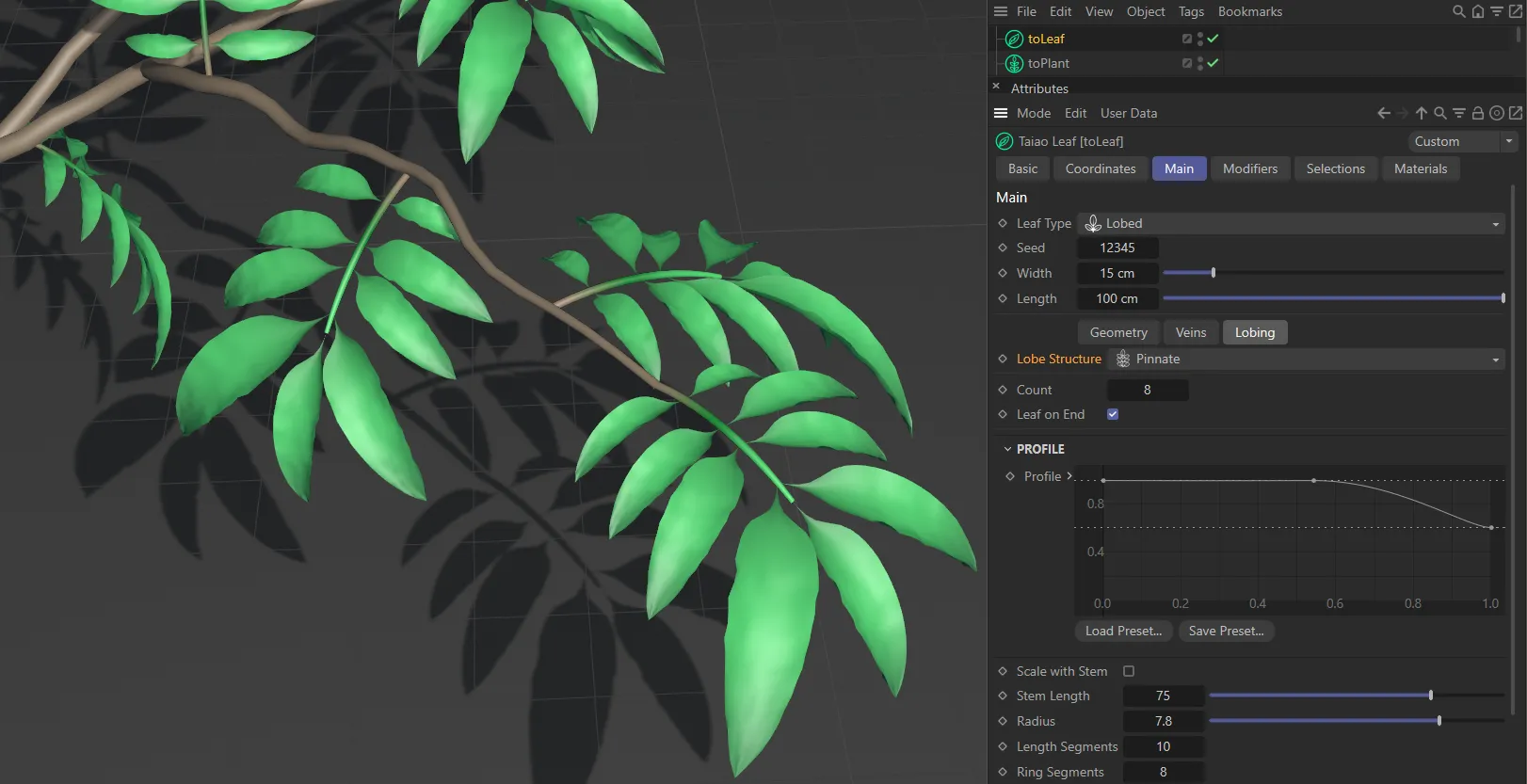Enable the Scale with Stem checkbox
1527x784 pixels.
point(1129,671)
